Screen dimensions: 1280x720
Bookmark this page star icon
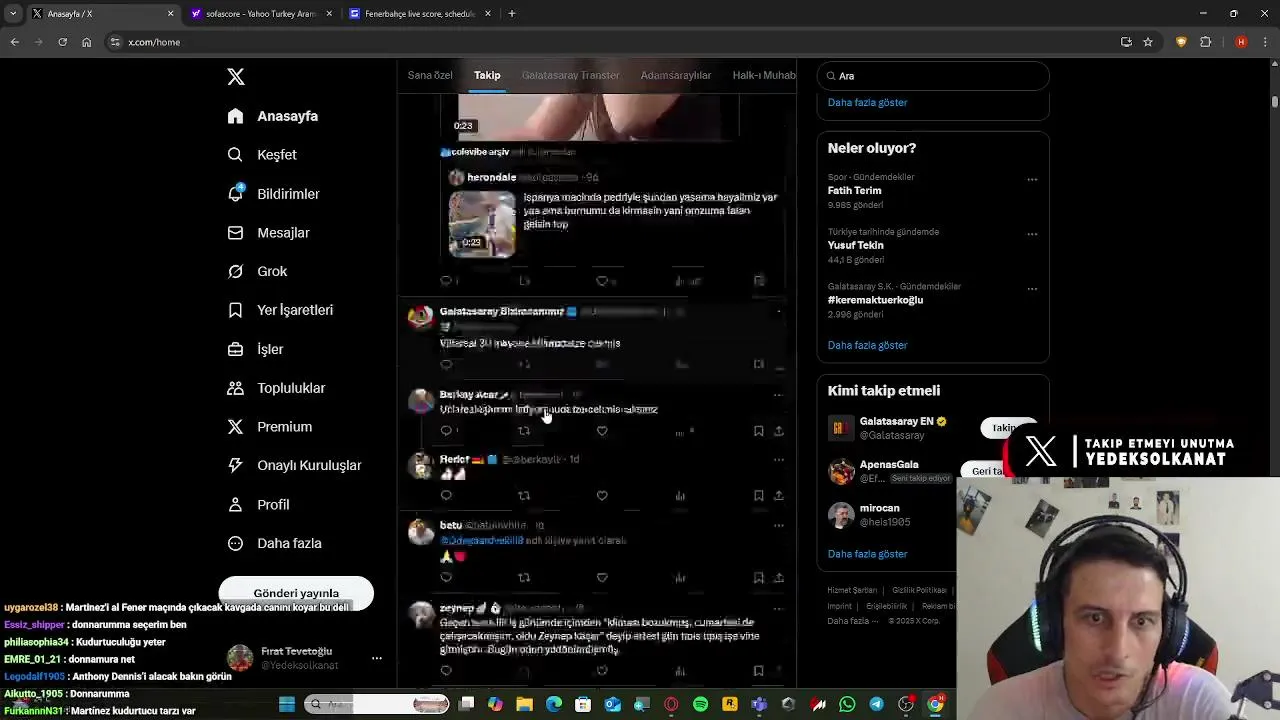pyautogui.click(x=1148, y=42)
